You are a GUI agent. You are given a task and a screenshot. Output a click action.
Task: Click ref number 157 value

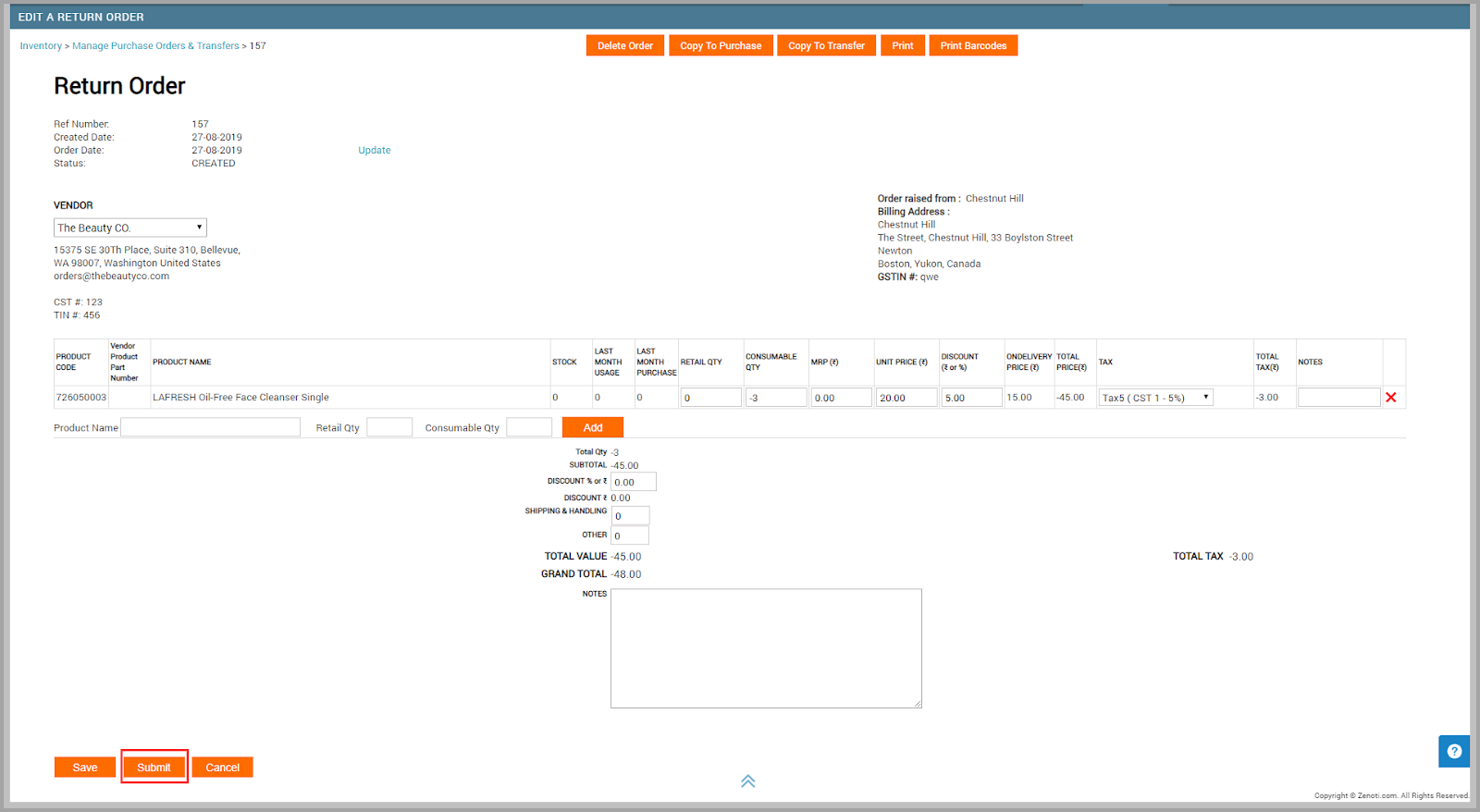click(x=201, y=124)
